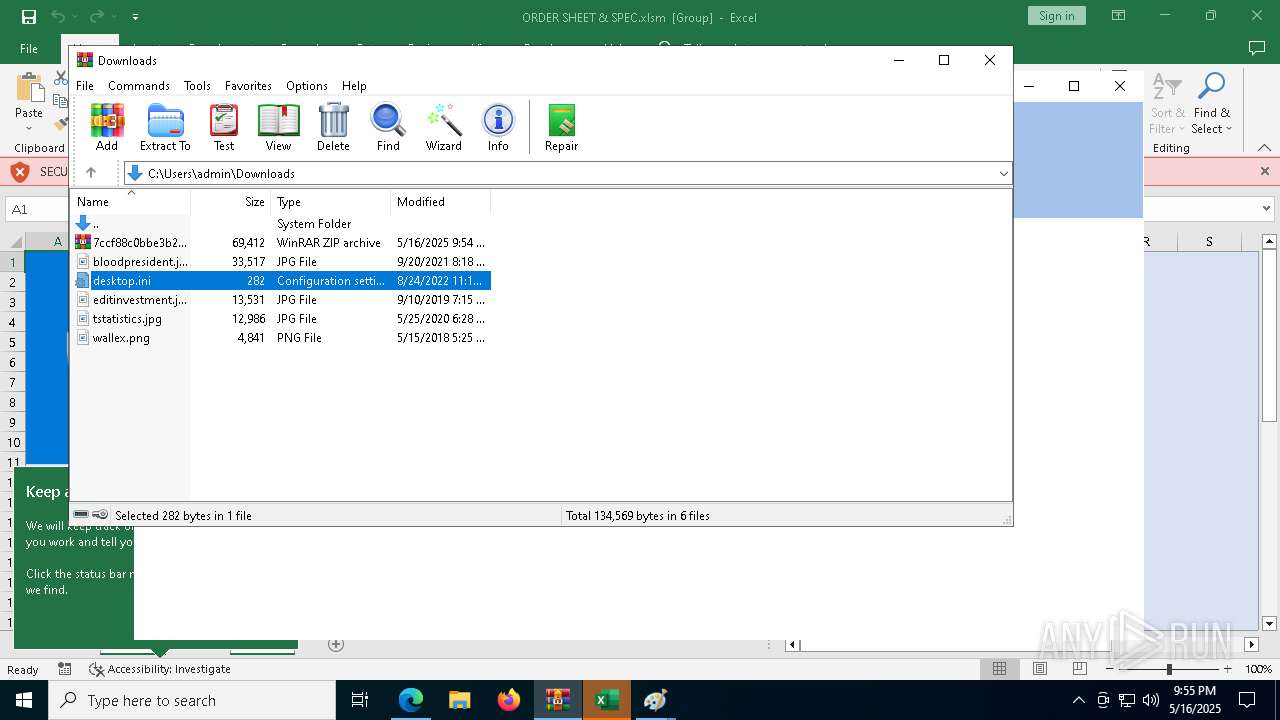The width and height of the screenshot is (1280, 720).
Task: Expand the Excel formula bar dropdown
Action: point(1267,209)
